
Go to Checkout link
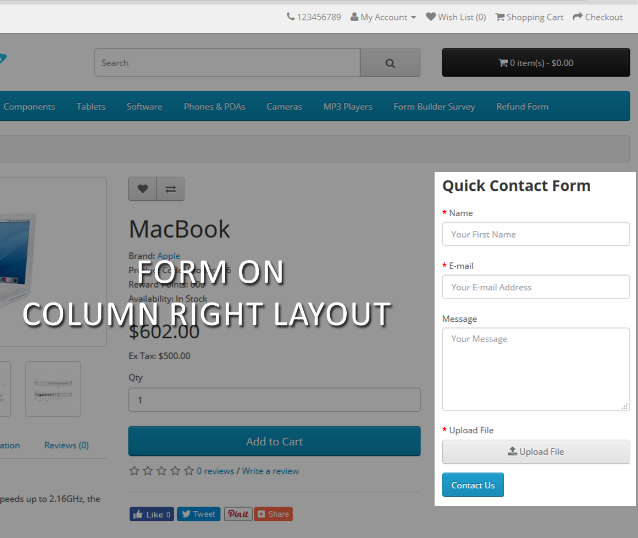598,17
